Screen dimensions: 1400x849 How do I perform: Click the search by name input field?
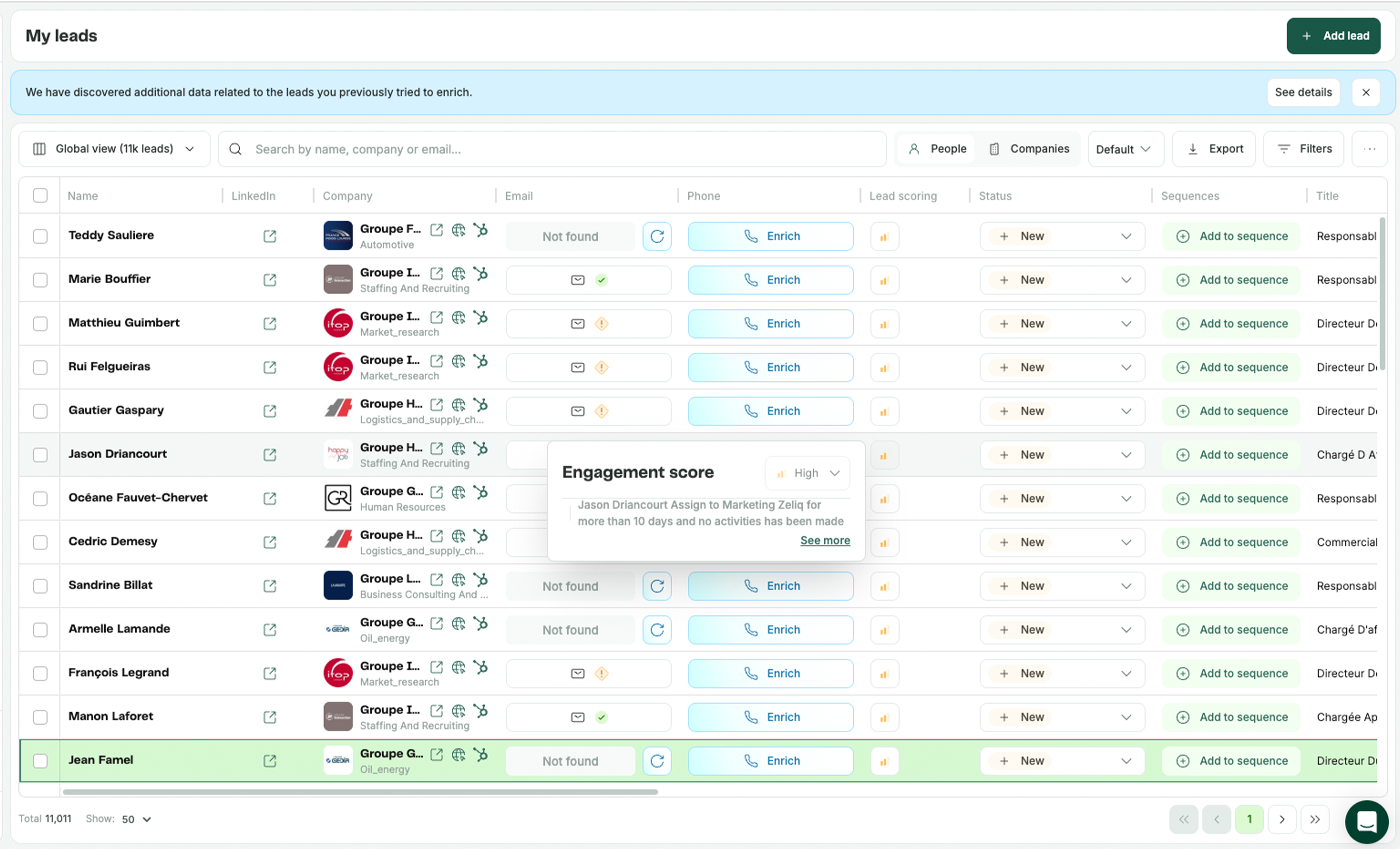[551, 149]
